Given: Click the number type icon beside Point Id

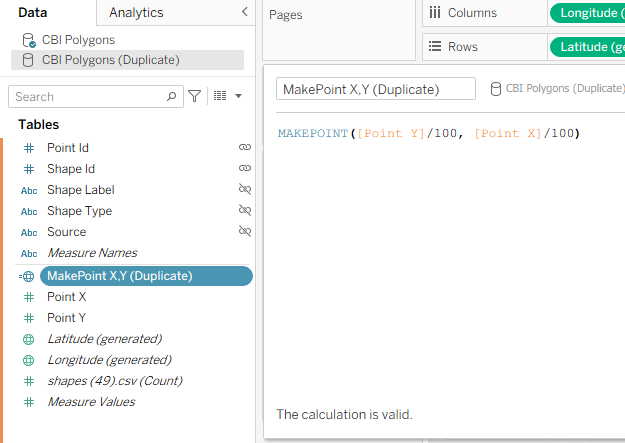Looking at the screenshot, I should 28,147.
